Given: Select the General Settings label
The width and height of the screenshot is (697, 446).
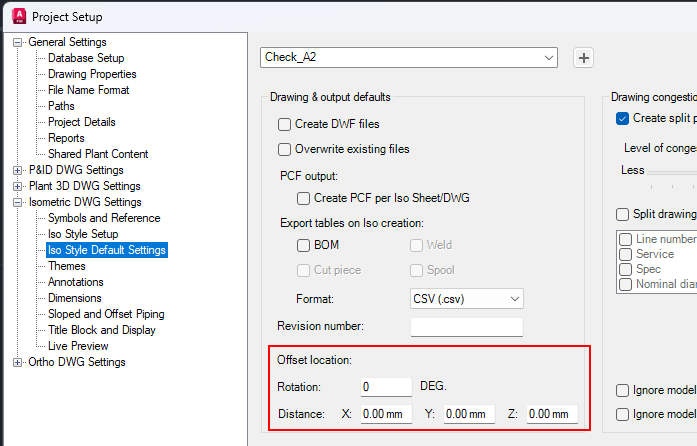Looking at the screenshot, I should pyautogui.click(x=68, y=42).
